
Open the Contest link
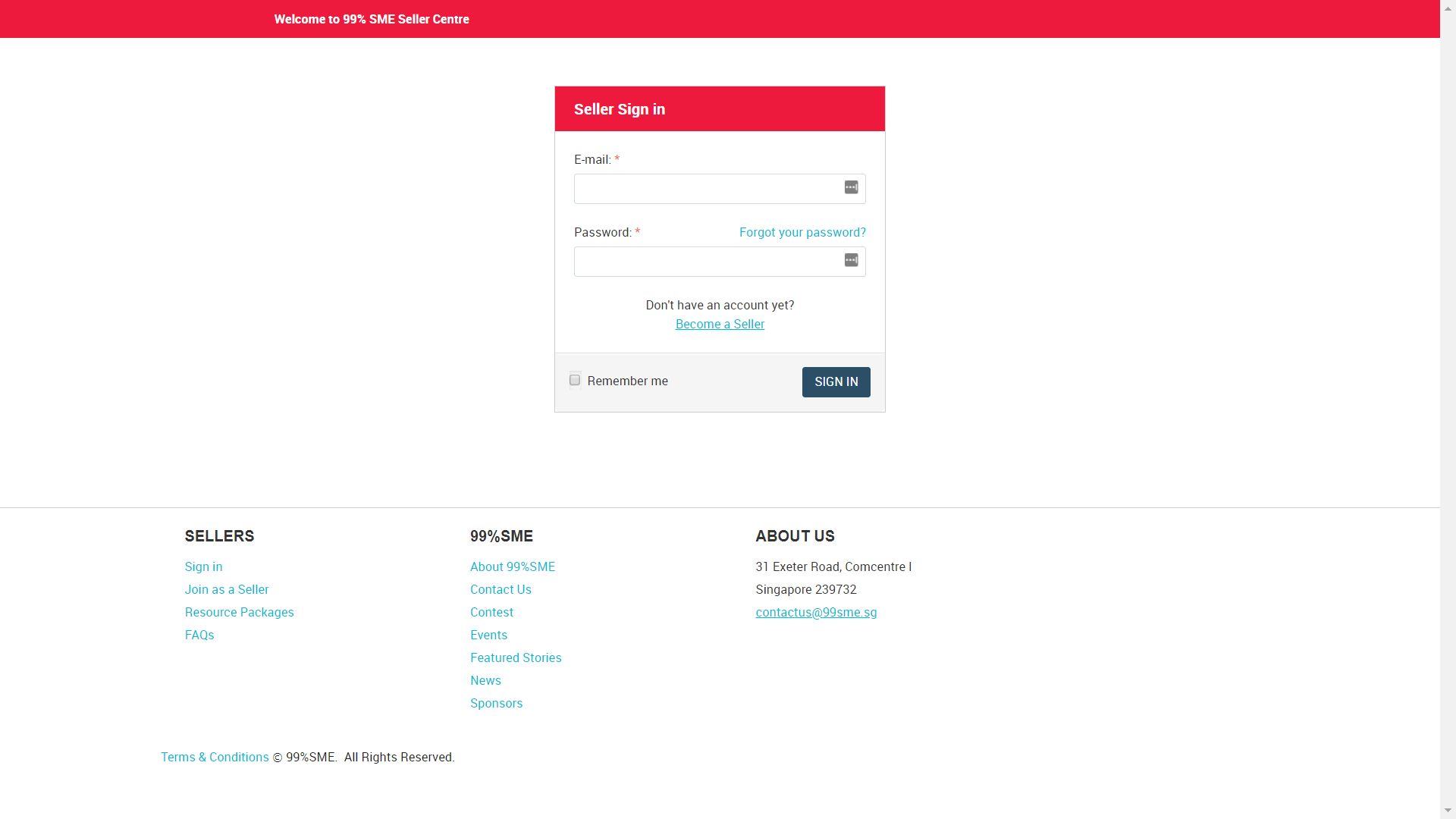pyautogui.click(x=491, y=612)
